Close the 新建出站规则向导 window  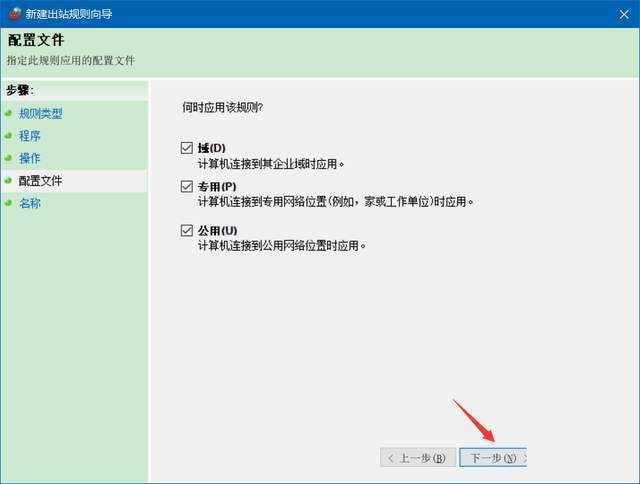click(x=624, y=14)
